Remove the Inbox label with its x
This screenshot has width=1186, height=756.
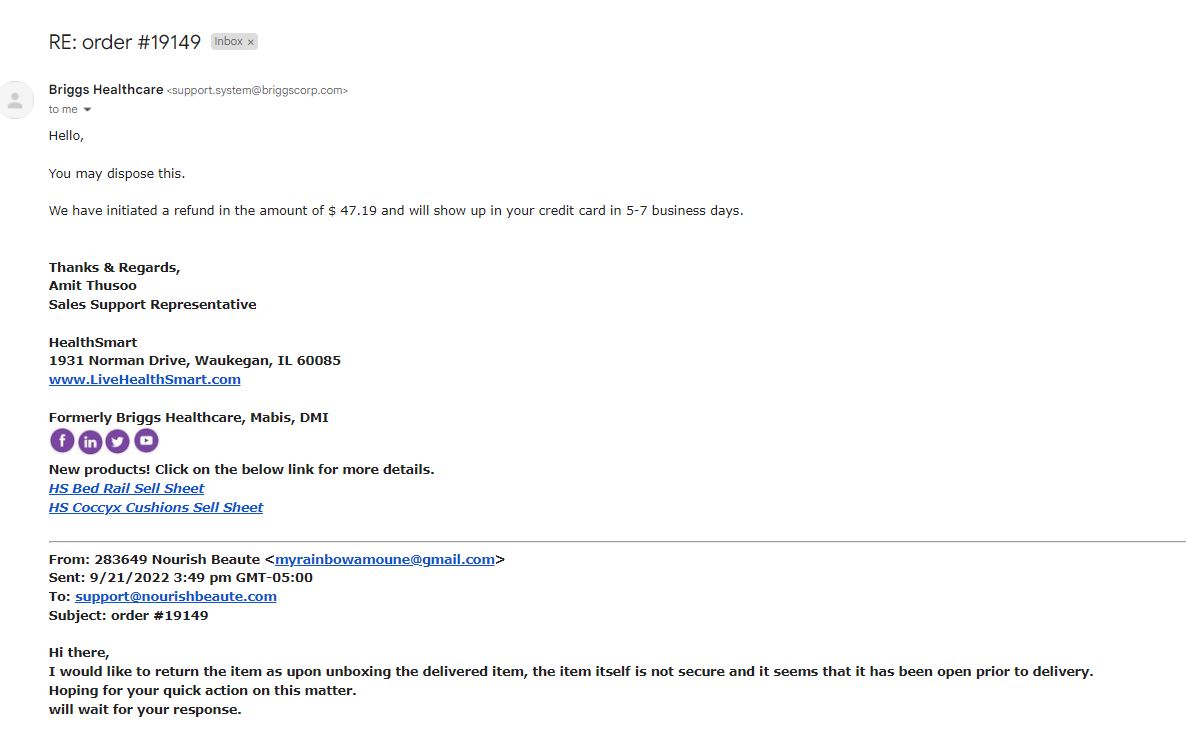pyautogui.click(x=250, y=42)
